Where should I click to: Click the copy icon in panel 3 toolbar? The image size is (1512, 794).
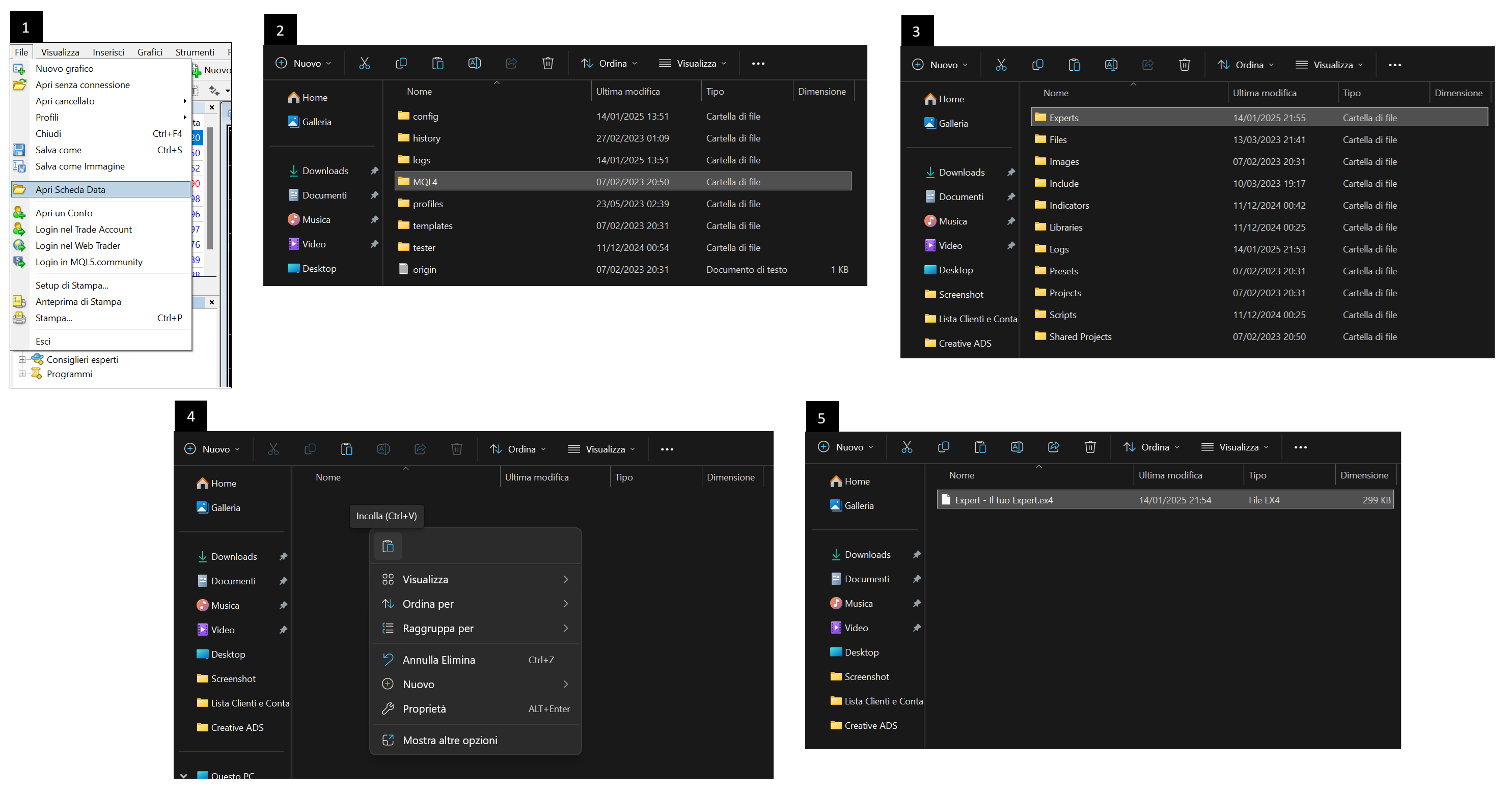pyautogui.click(x=1038, y=65)
